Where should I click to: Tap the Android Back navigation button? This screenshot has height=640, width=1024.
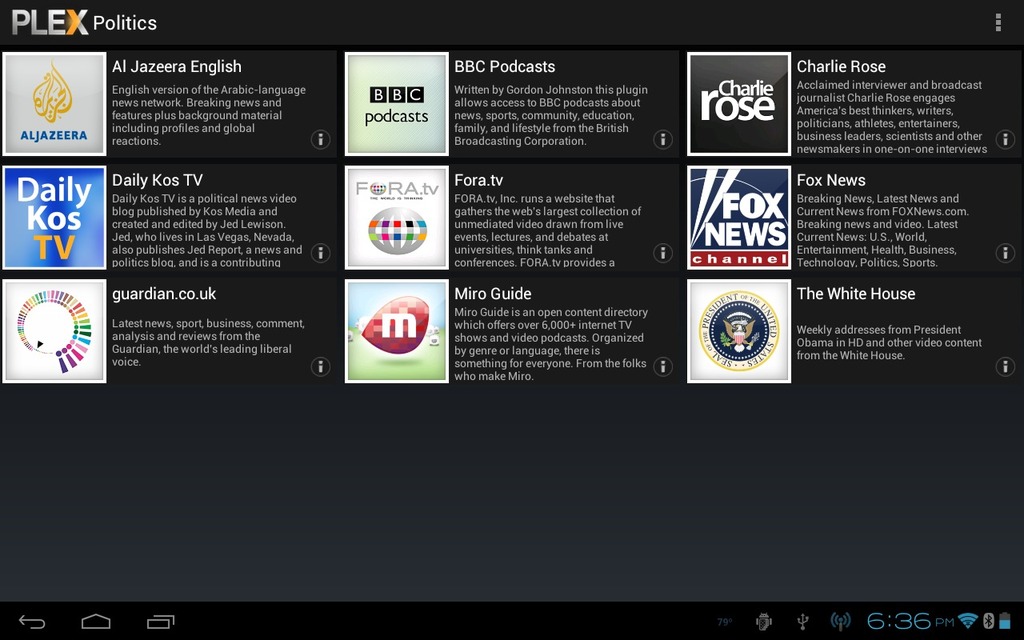[x=31, y=622]
